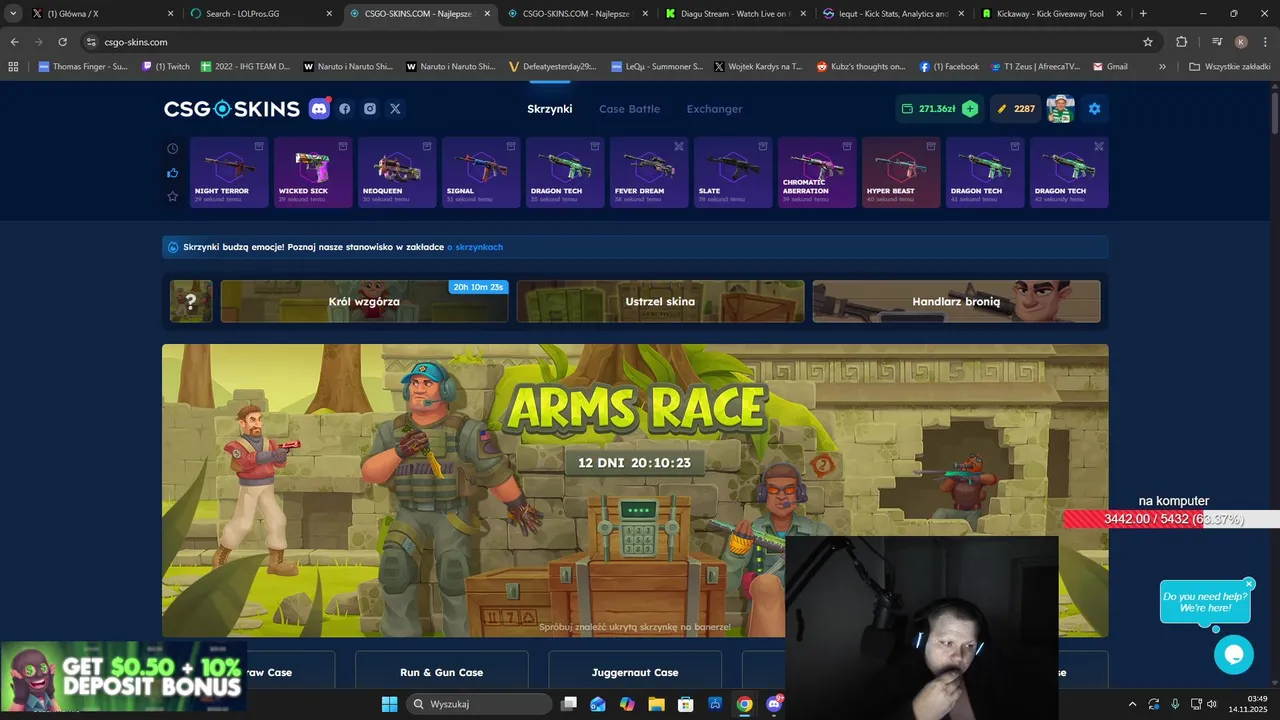Open the 'Wszystkie zakładki' bookmarks folder

coord(1230,67)
